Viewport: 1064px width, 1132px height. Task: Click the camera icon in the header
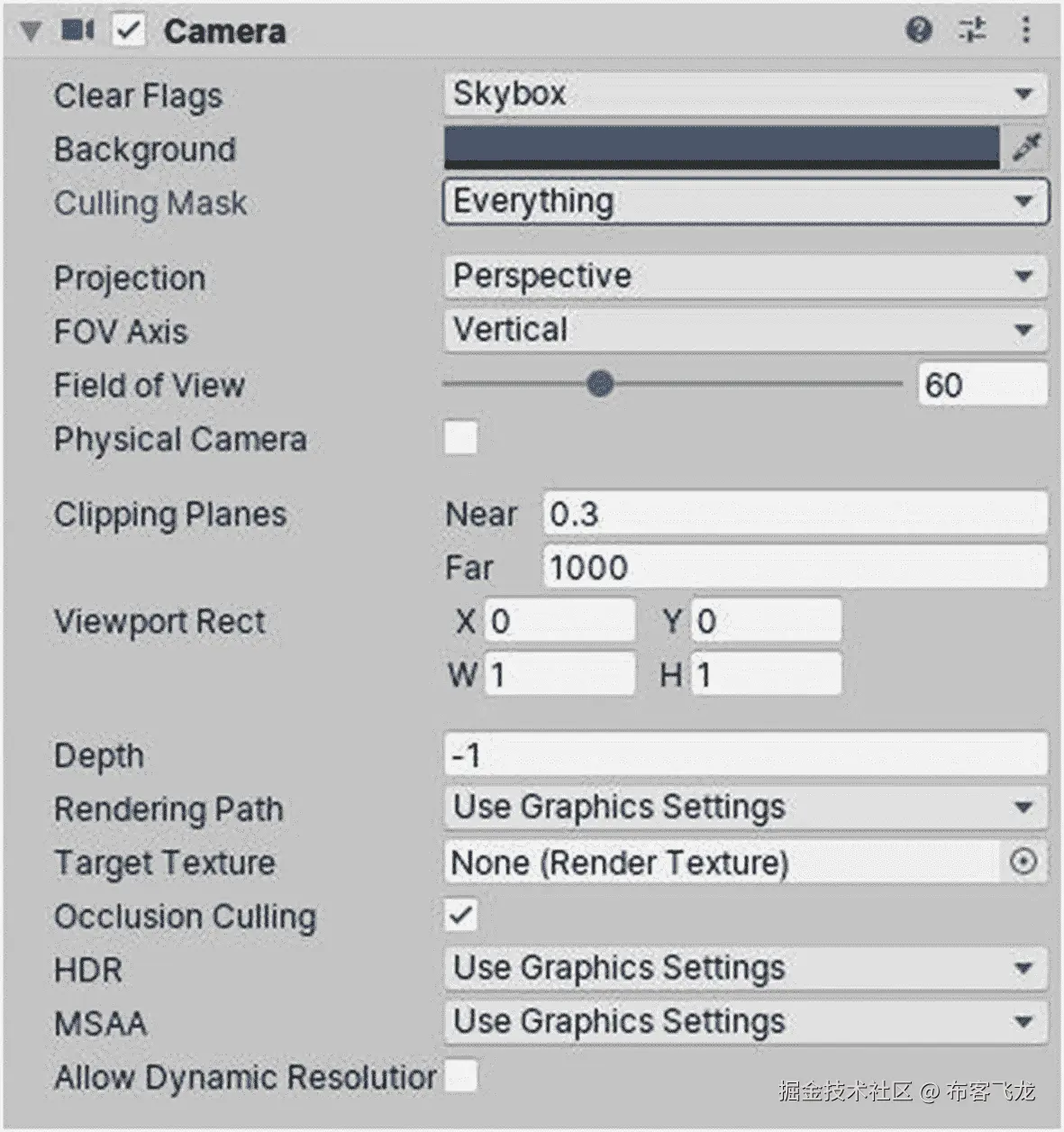tap(77, 31)
